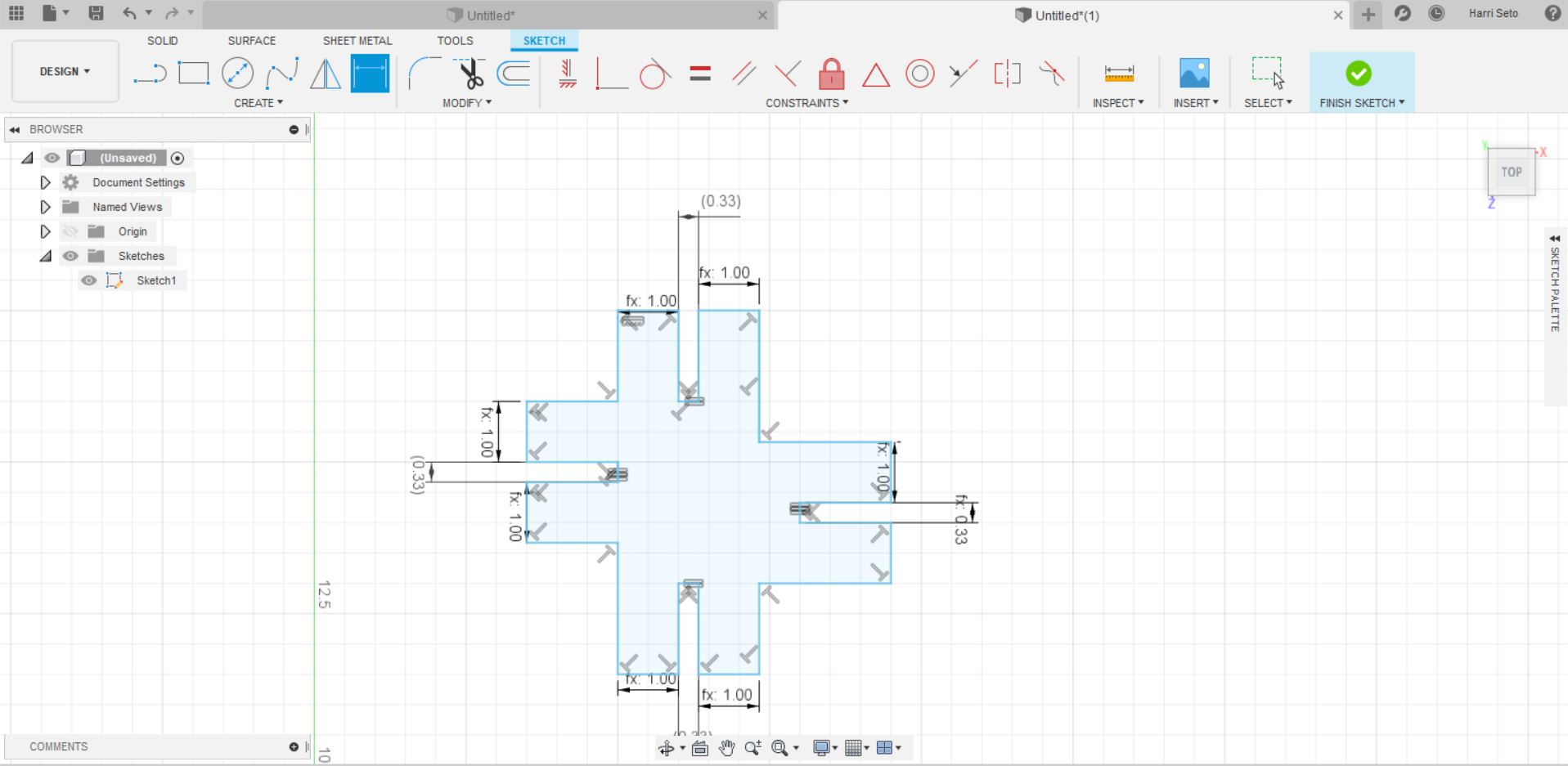The width and height of the screenshot is (1568, 766).
Task: Collapse the Sketches folder
Action: pyautogui.click(x=46, y=256)
